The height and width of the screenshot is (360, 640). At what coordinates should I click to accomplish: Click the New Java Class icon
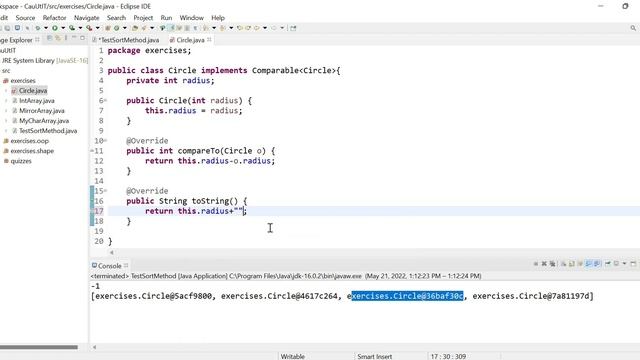pyautogui.click(x=116, y=28)
